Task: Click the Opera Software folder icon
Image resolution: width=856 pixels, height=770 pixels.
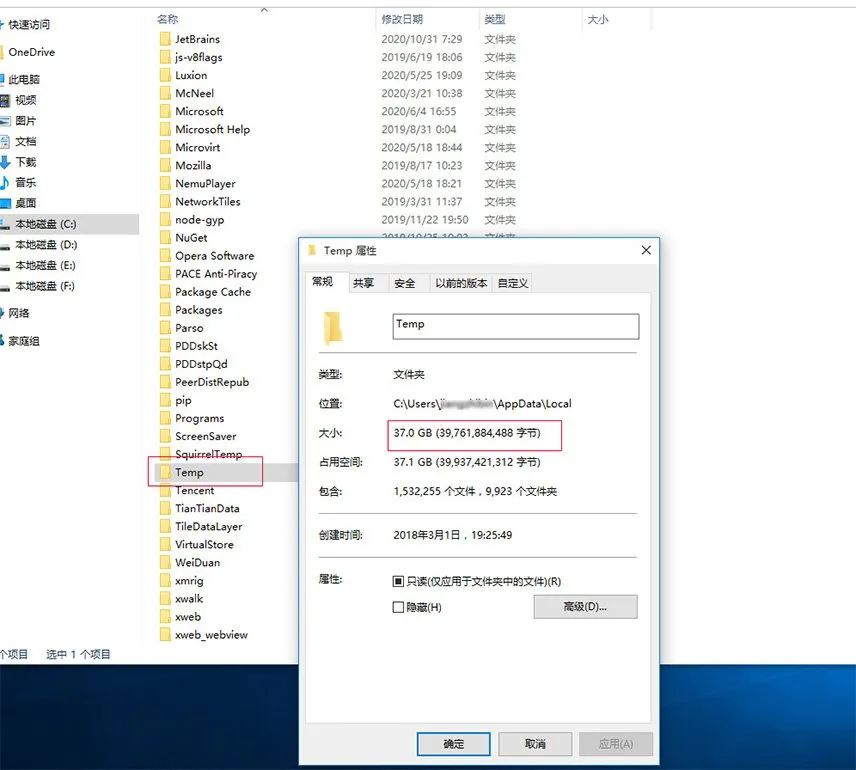Action: (165, 256)
